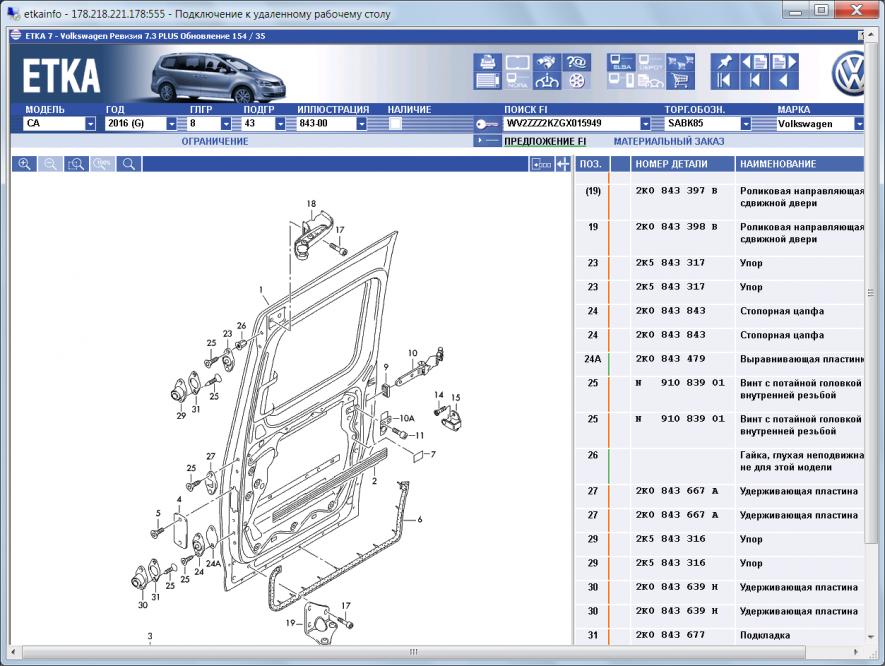Click the printer icon in the ETKA toolbar
The height and width of the screenshot is (666, 885).
coord(487,62)
